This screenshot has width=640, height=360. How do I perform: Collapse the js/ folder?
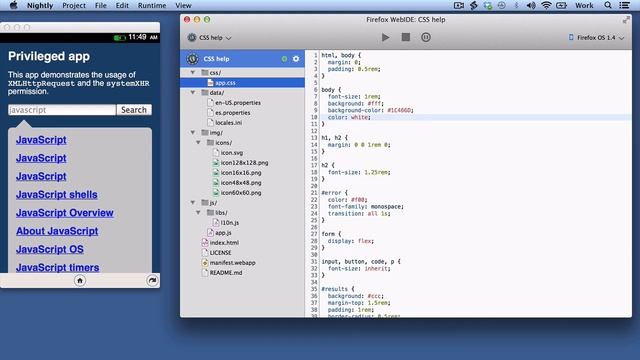[193, 202]
